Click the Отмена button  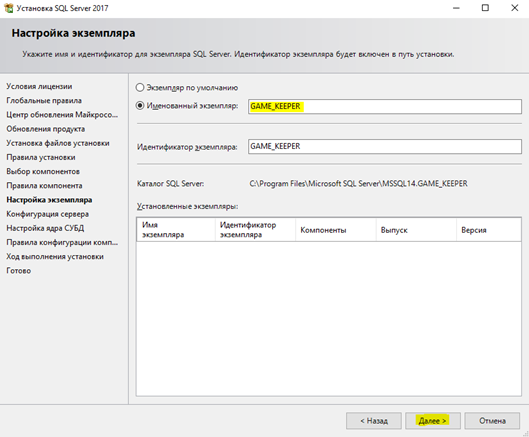pos(492,421)
